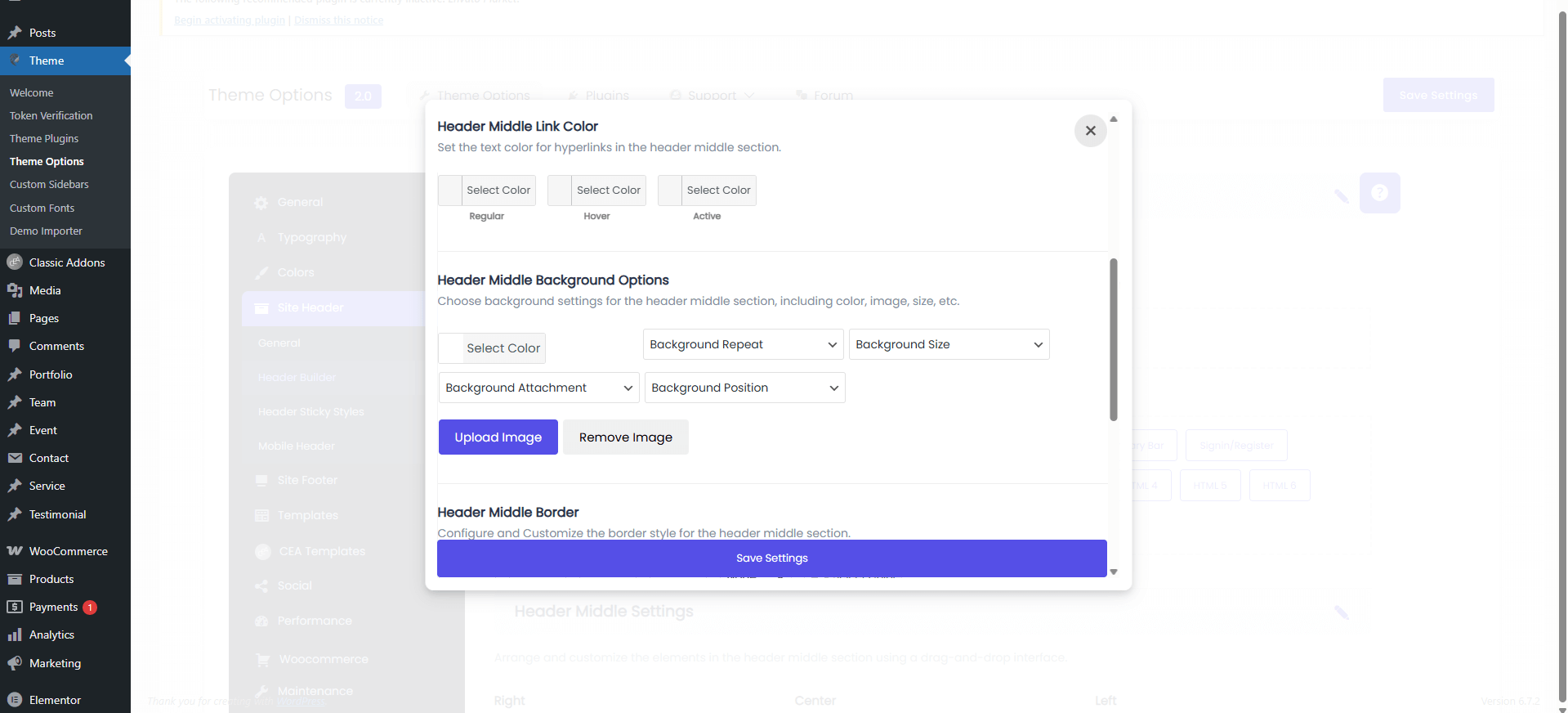
Task: Click the Media icon in admin menu
Action: tap(15, 290)
